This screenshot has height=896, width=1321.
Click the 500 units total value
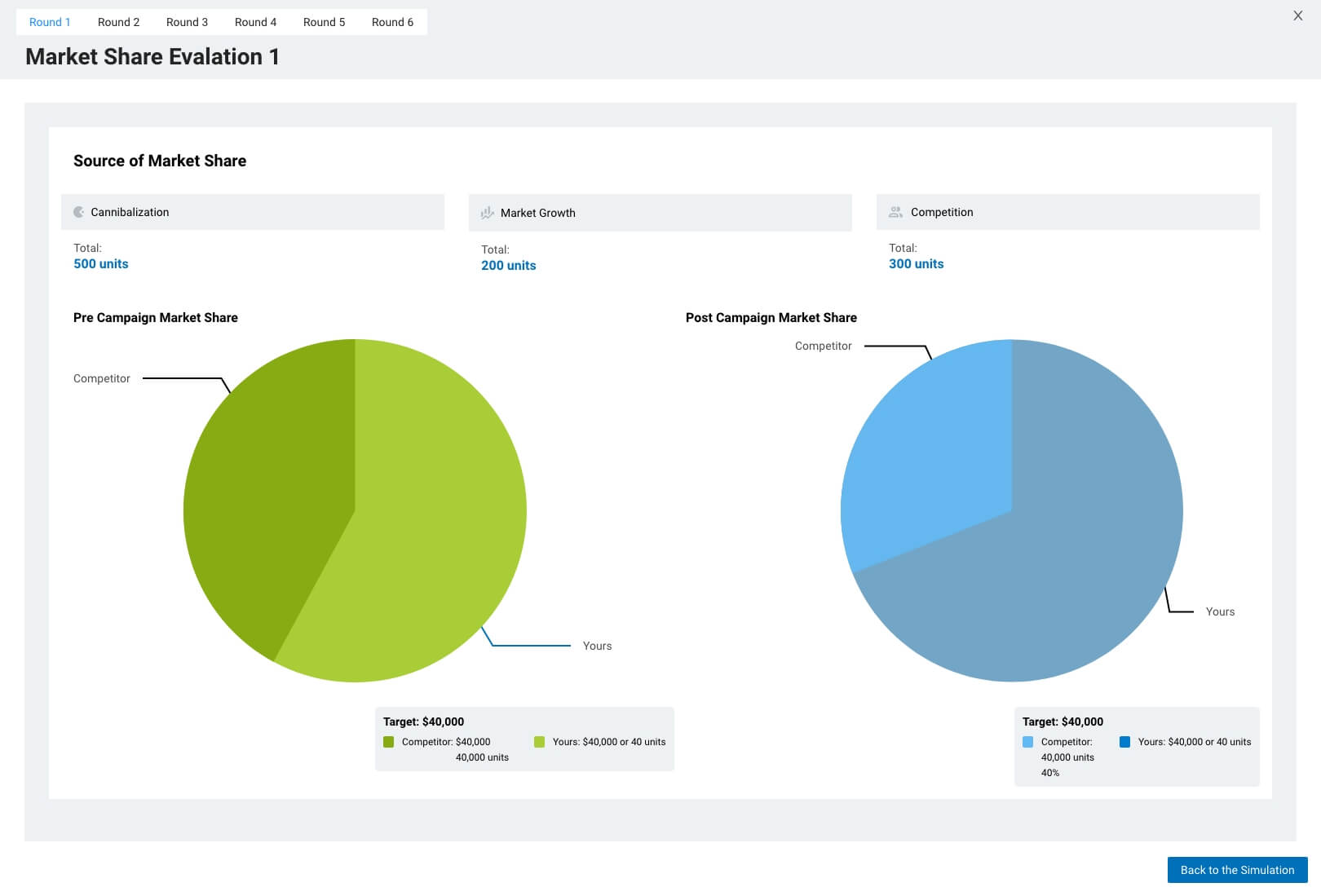coord(101,263)
